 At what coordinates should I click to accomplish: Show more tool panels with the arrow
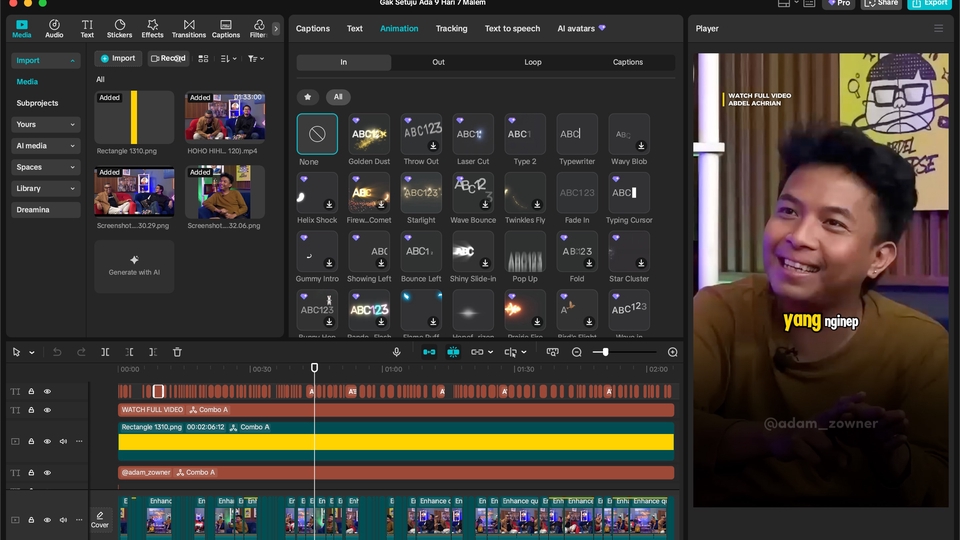pos(276,28)
